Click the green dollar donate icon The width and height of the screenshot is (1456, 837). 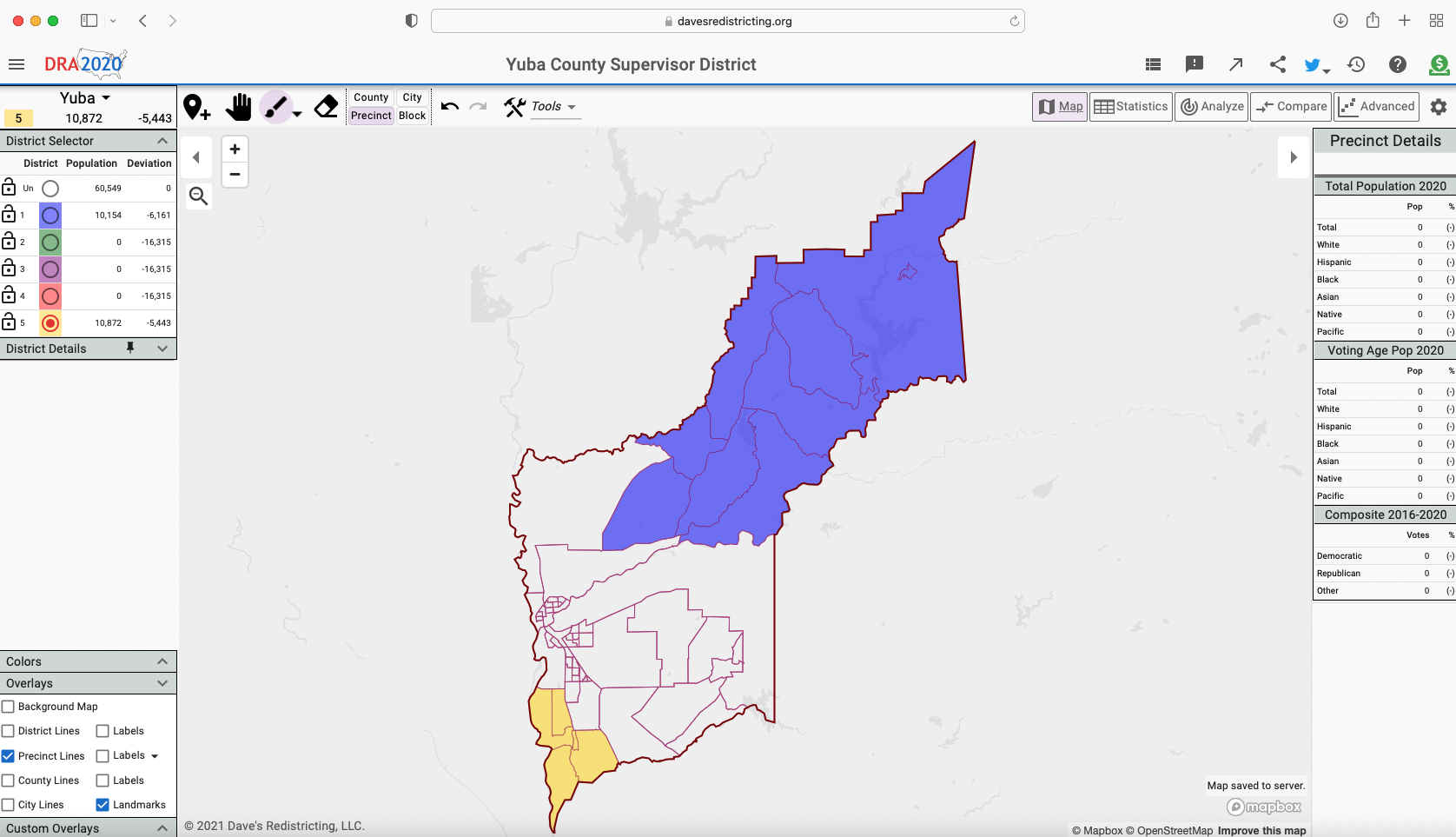(x=1439, y=64)
